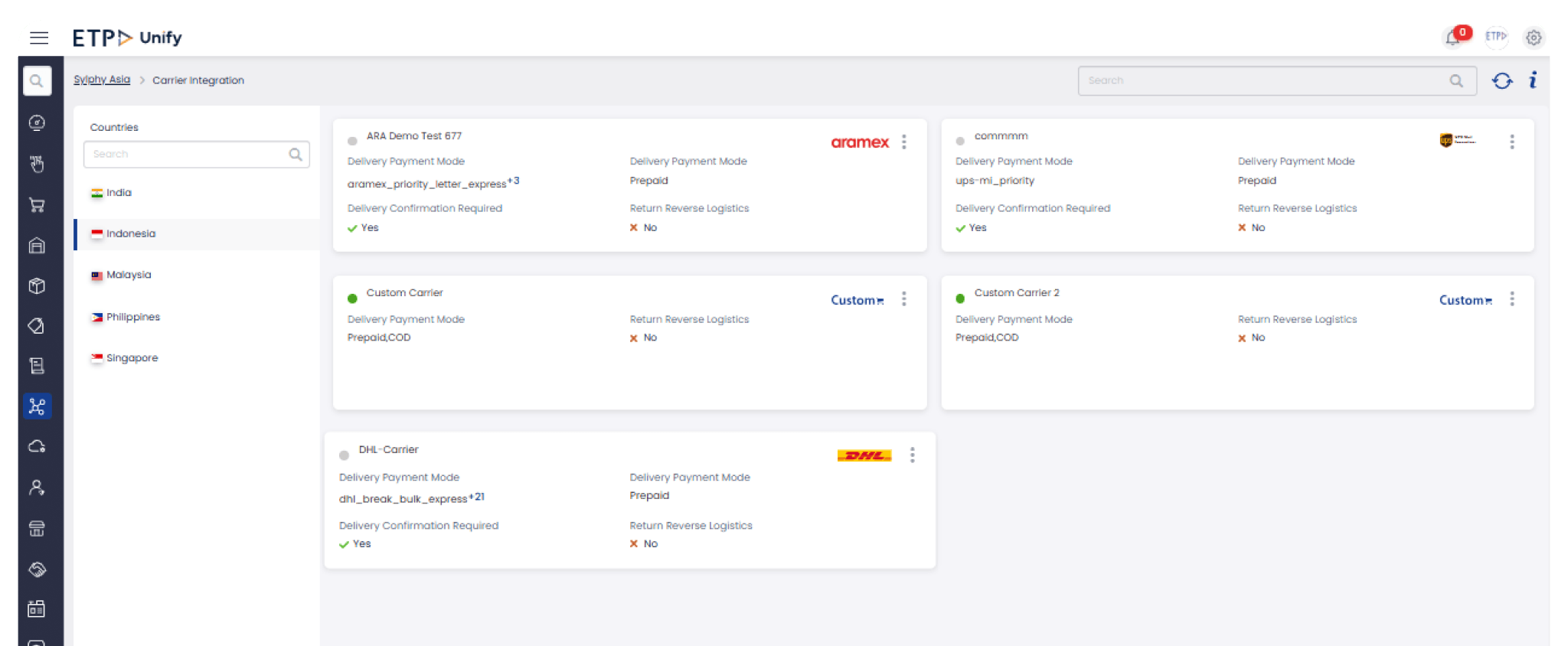Open Custom Carrier 2 three-dot menu

(1511, 299)
